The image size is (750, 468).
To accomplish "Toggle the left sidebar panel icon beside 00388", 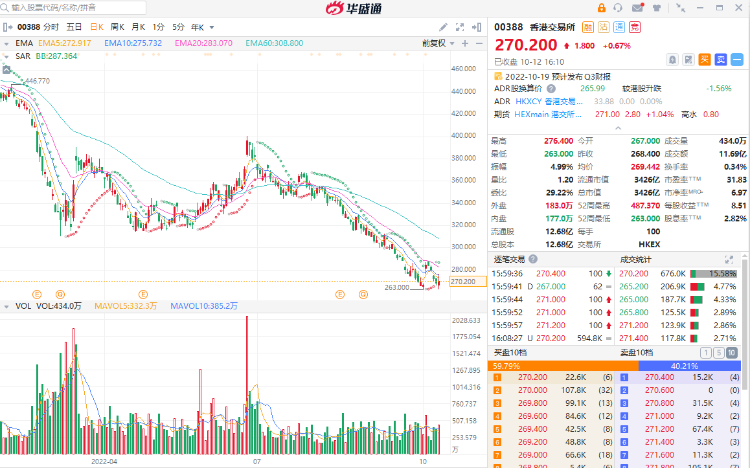I will tap(8, 27).
